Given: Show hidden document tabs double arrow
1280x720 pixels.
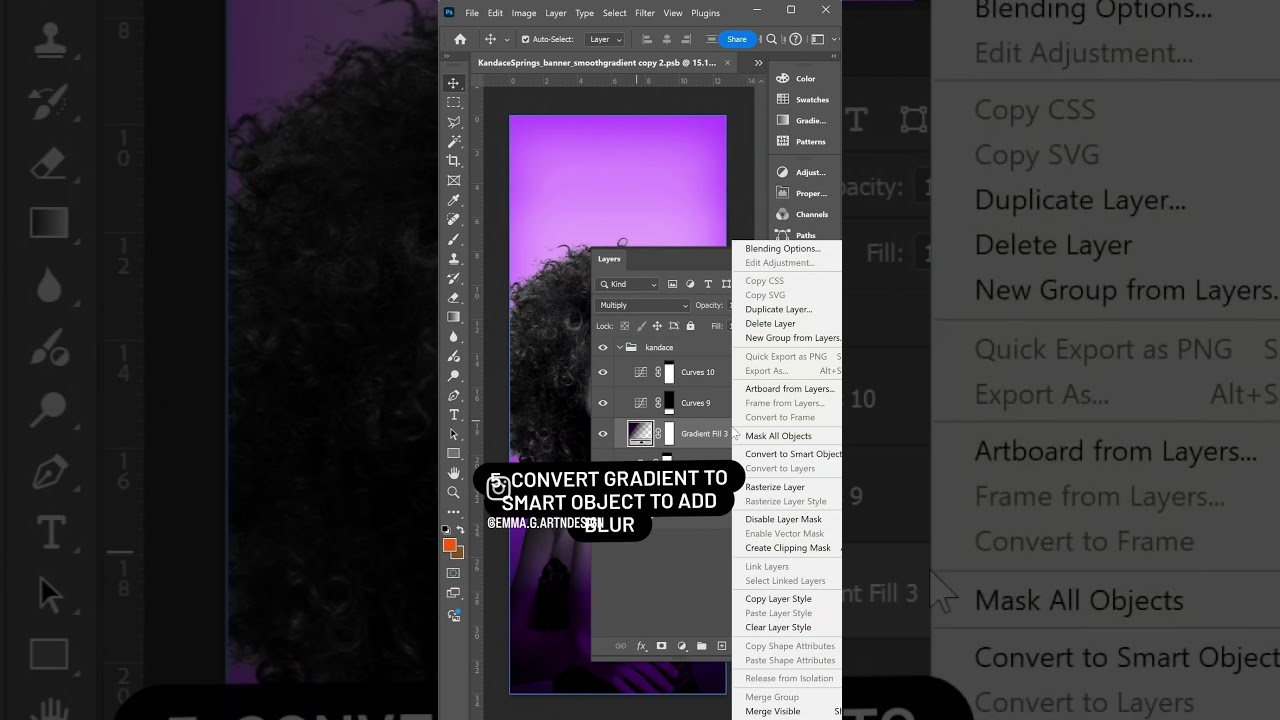Looking at the screenshot, I should coord(758,62).
